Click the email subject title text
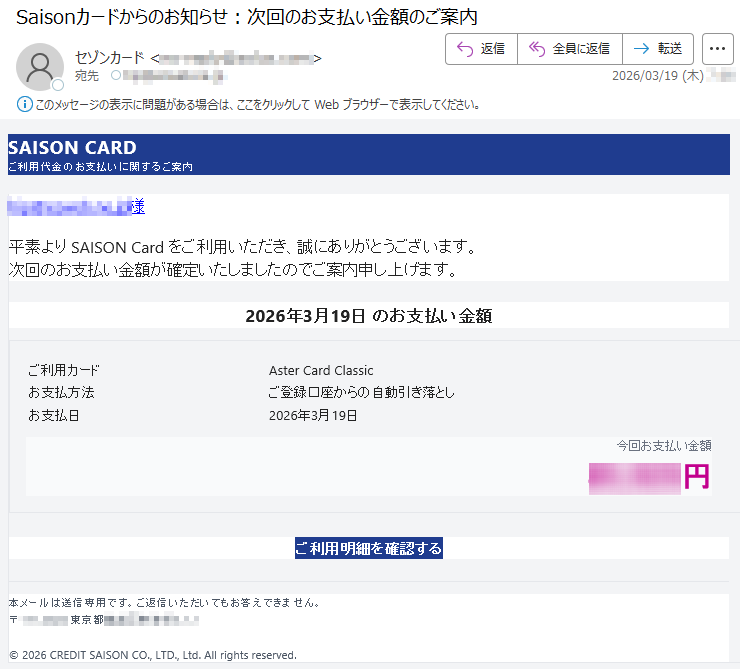The width and height of the screenshot is (743, 669). 246,18
